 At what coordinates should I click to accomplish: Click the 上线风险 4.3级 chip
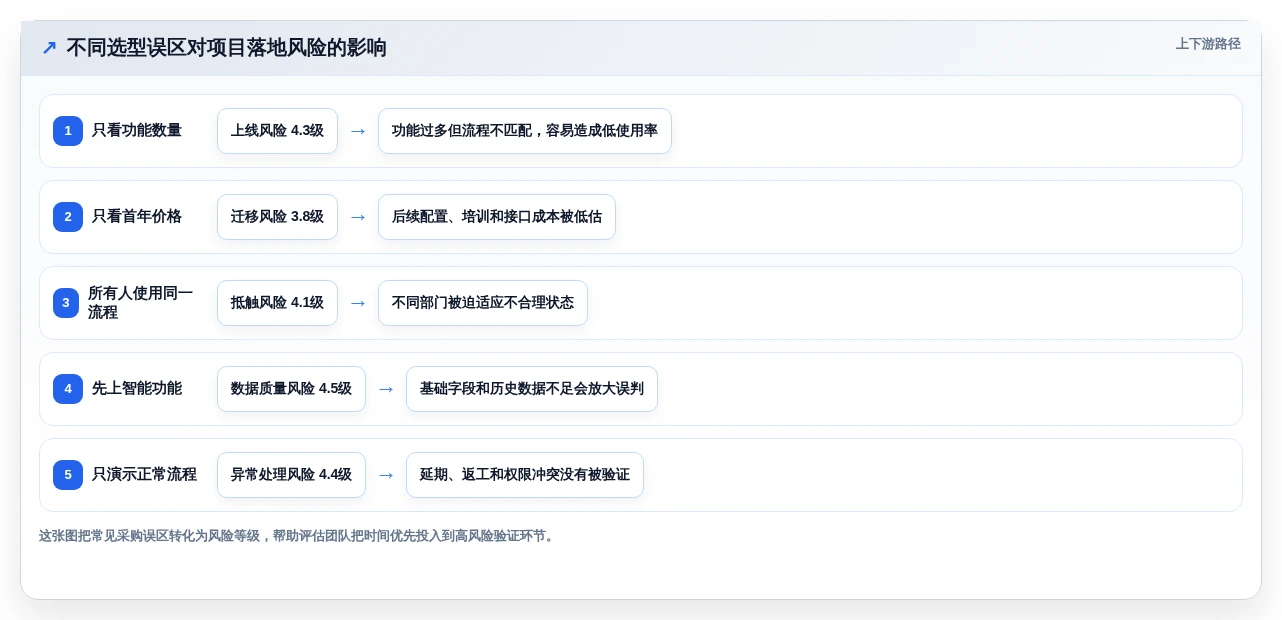pyautogui.click(x=277, y=131)
